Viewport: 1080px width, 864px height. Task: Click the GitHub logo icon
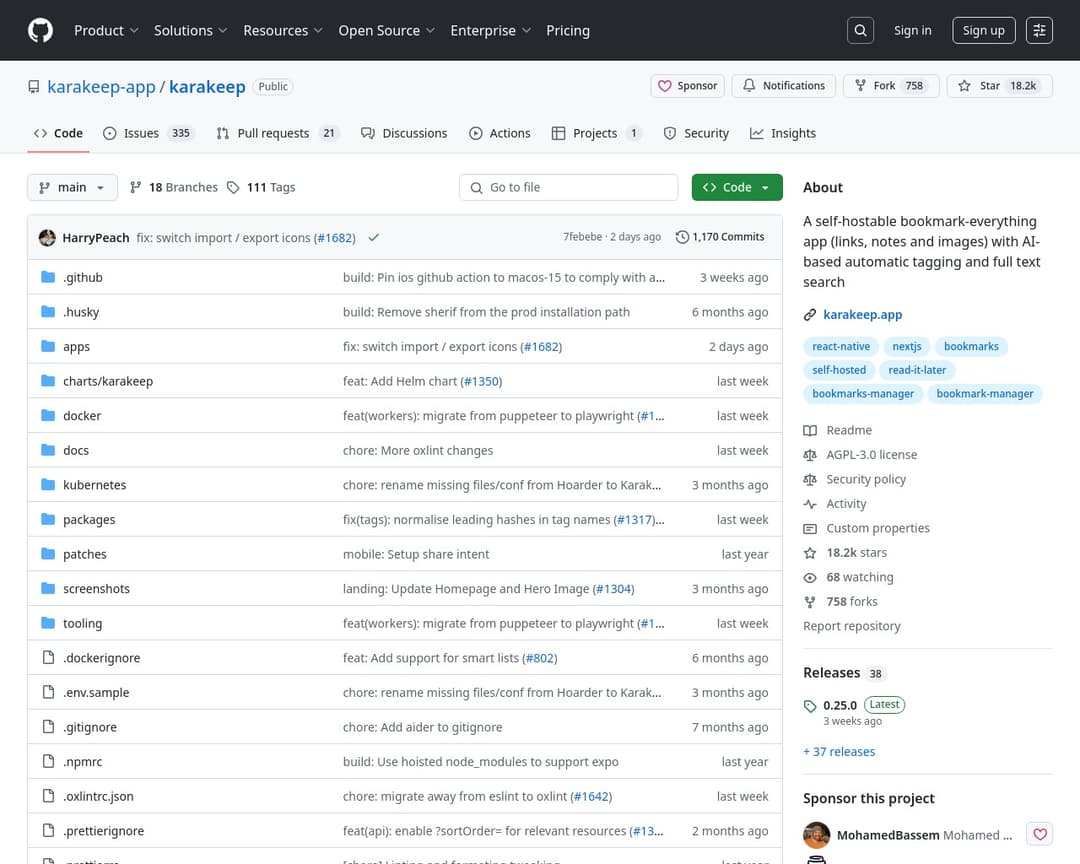click(x=40, y=30)
